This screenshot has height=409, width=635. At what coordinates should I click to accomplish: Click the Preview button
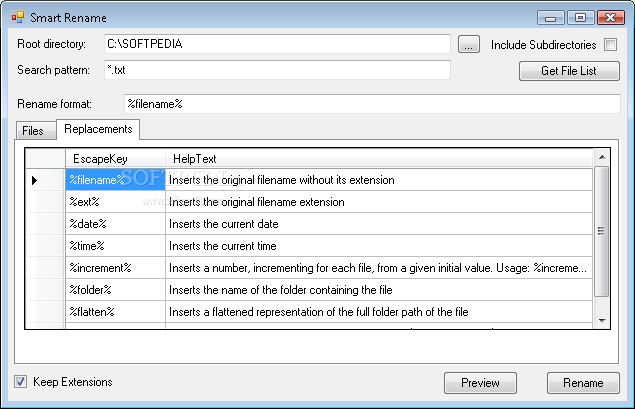coord(480,383)
